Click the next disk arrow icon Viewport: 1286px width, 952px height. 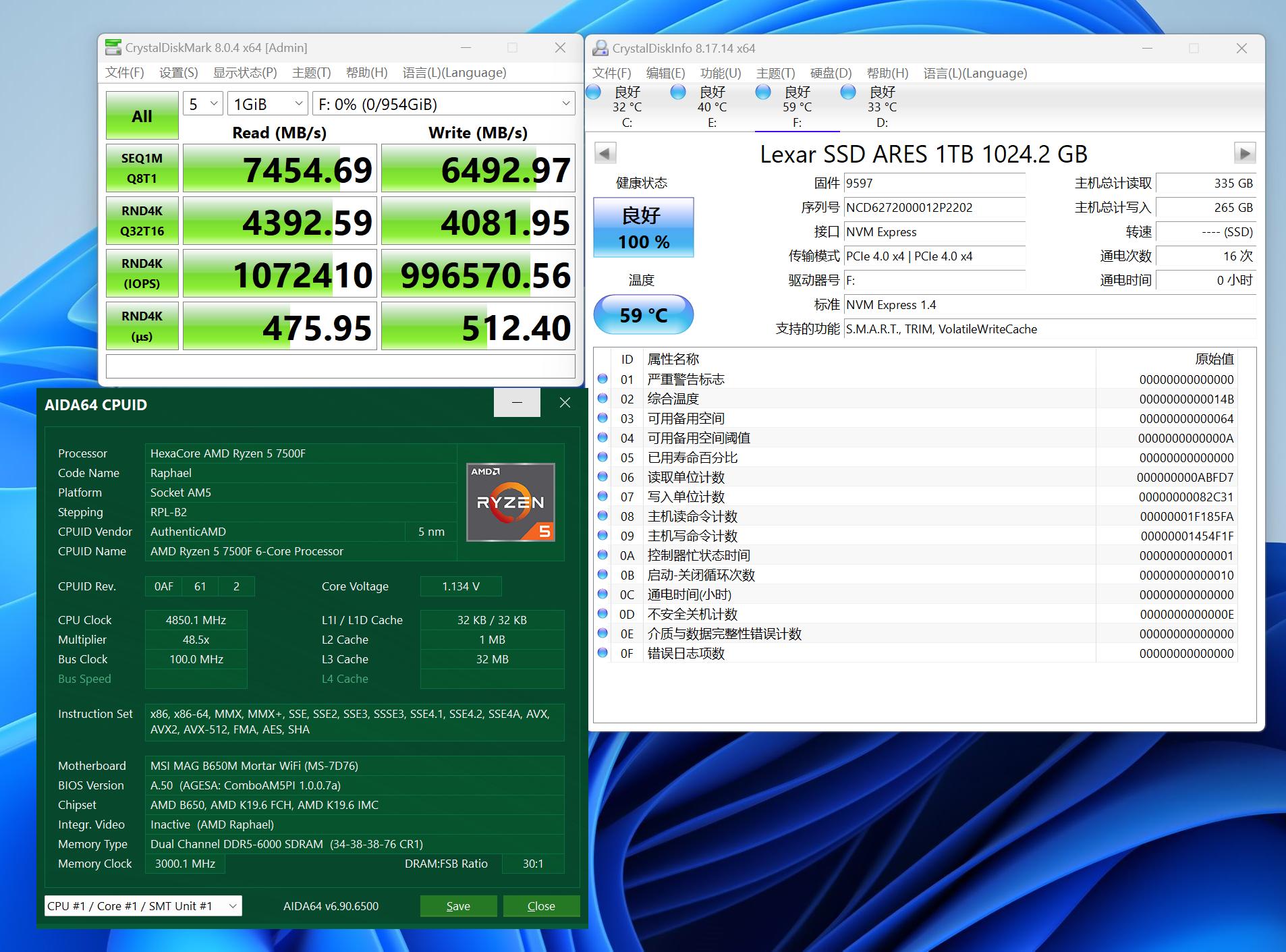(1244, 153)
